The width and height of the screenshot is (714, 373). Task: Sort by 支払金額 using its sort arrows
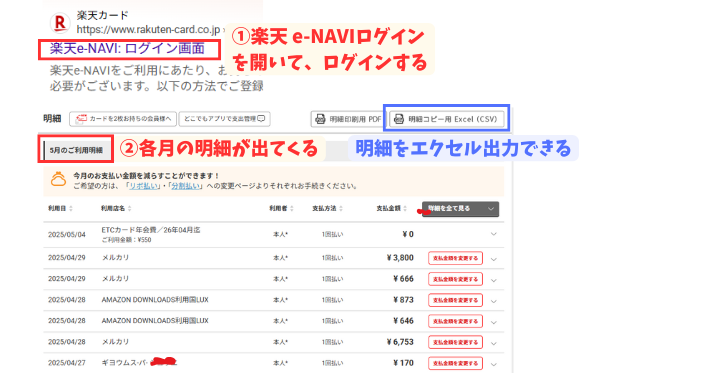(405, 209)
